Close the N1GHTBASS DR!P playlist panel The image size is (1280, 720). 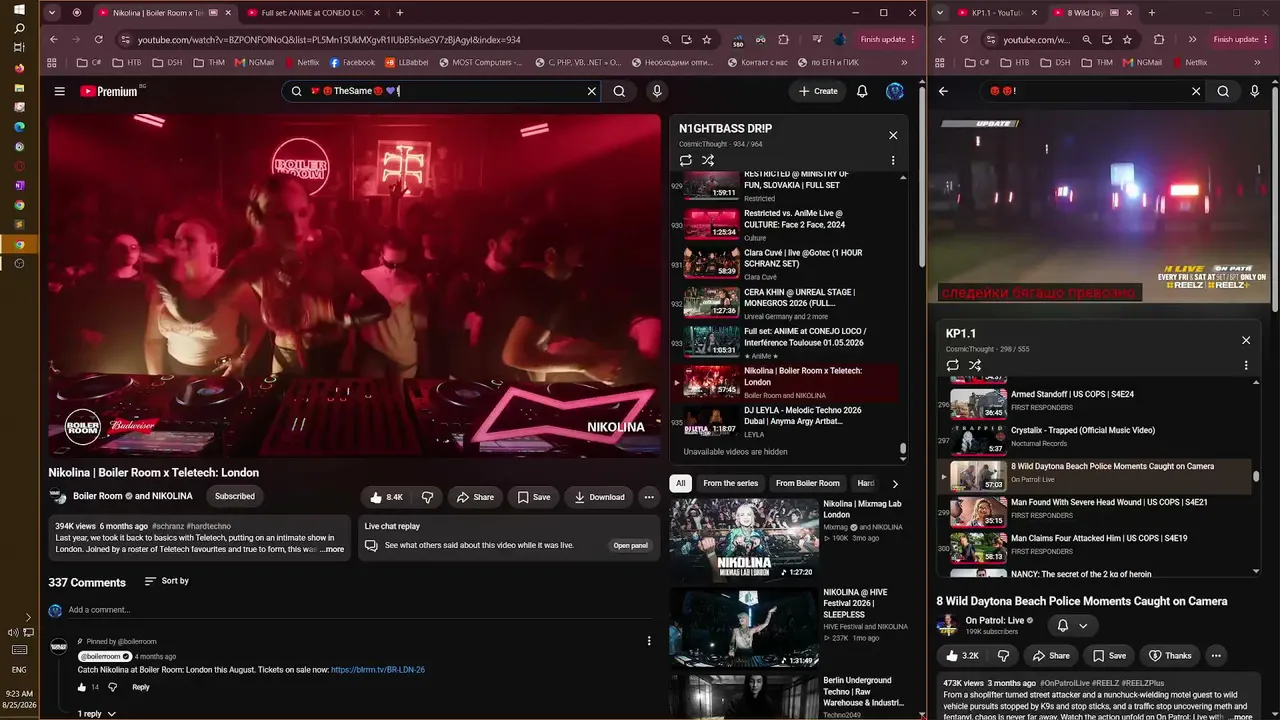[x=893, y=135]
